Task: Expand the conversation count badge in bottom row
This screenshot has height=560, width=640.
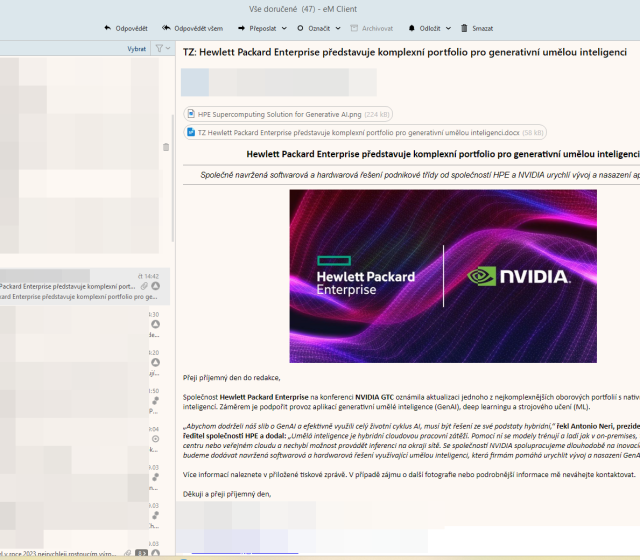Action: coord(141,553)
